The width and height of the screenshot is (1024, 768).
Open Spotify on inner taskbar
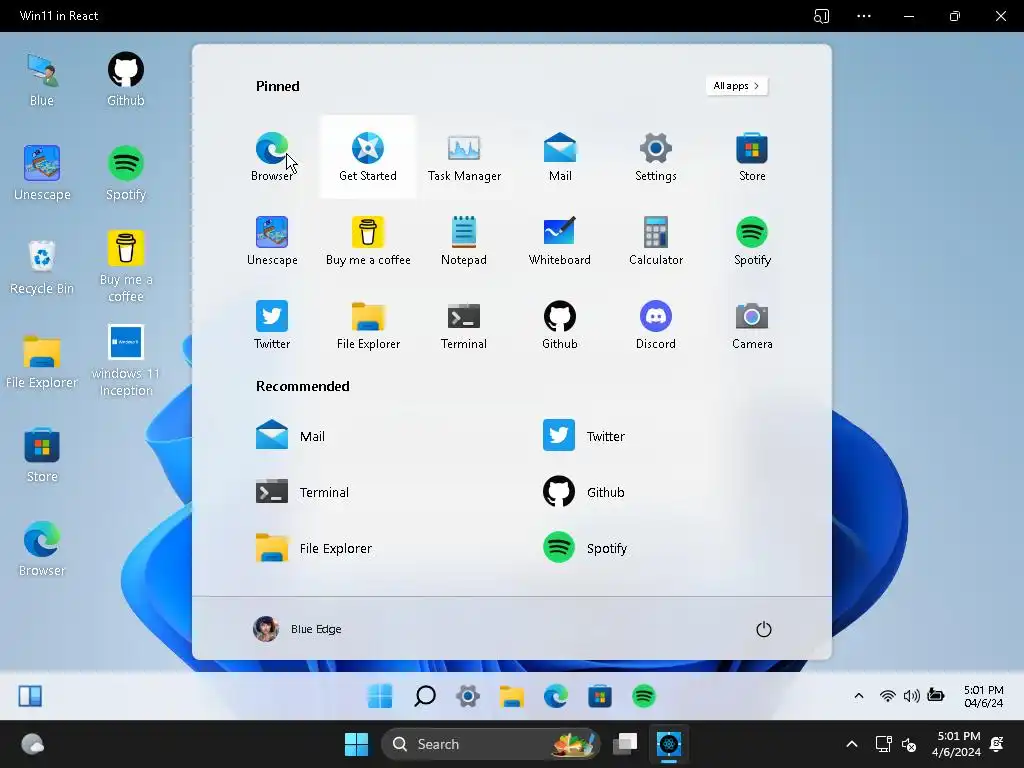643,696
